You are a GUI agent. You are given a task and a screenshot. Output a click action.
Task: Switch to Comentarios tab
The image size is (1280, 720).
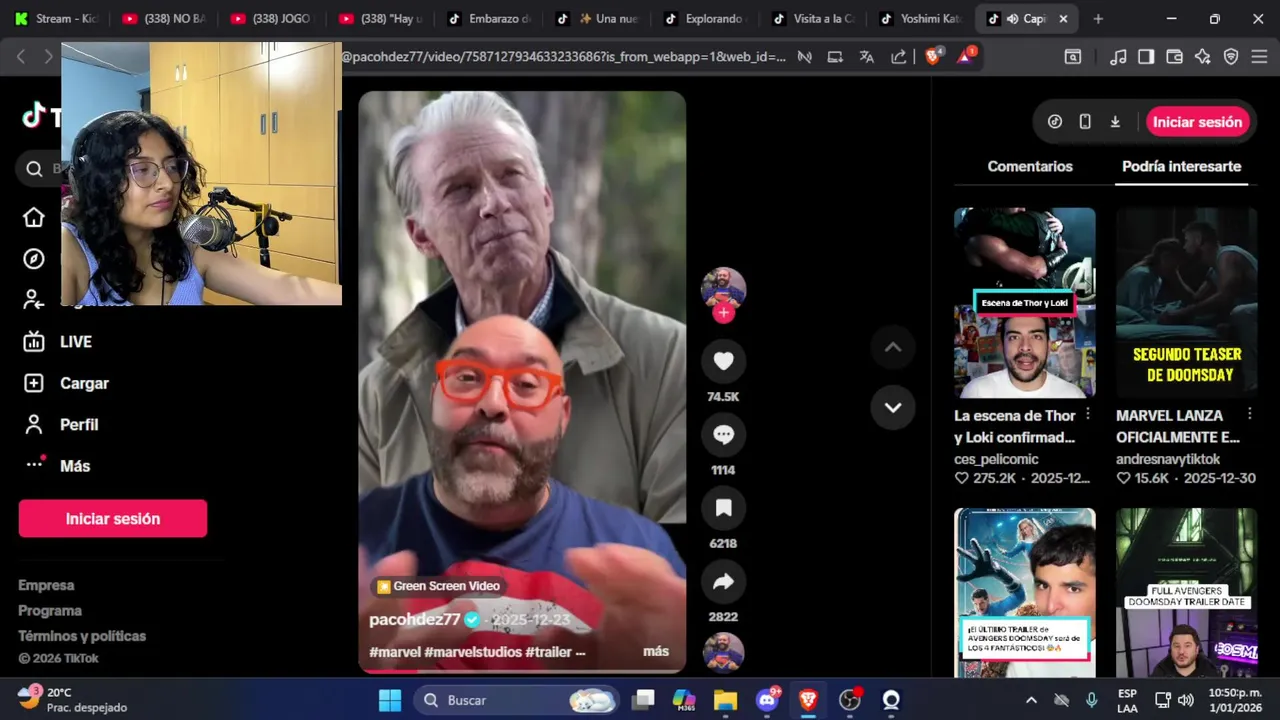click(1030, 167)
